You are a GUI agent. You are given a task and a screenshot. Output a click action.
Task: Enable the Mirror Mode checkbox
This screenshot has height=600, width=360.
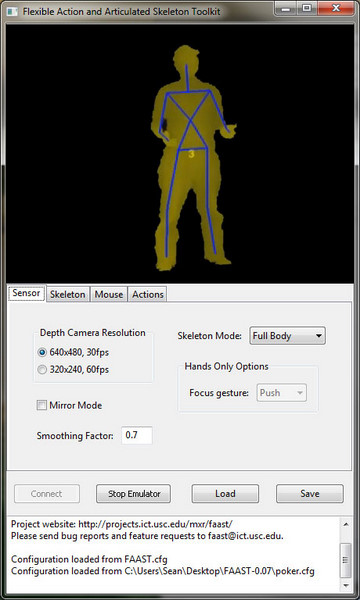coord(41,405)
